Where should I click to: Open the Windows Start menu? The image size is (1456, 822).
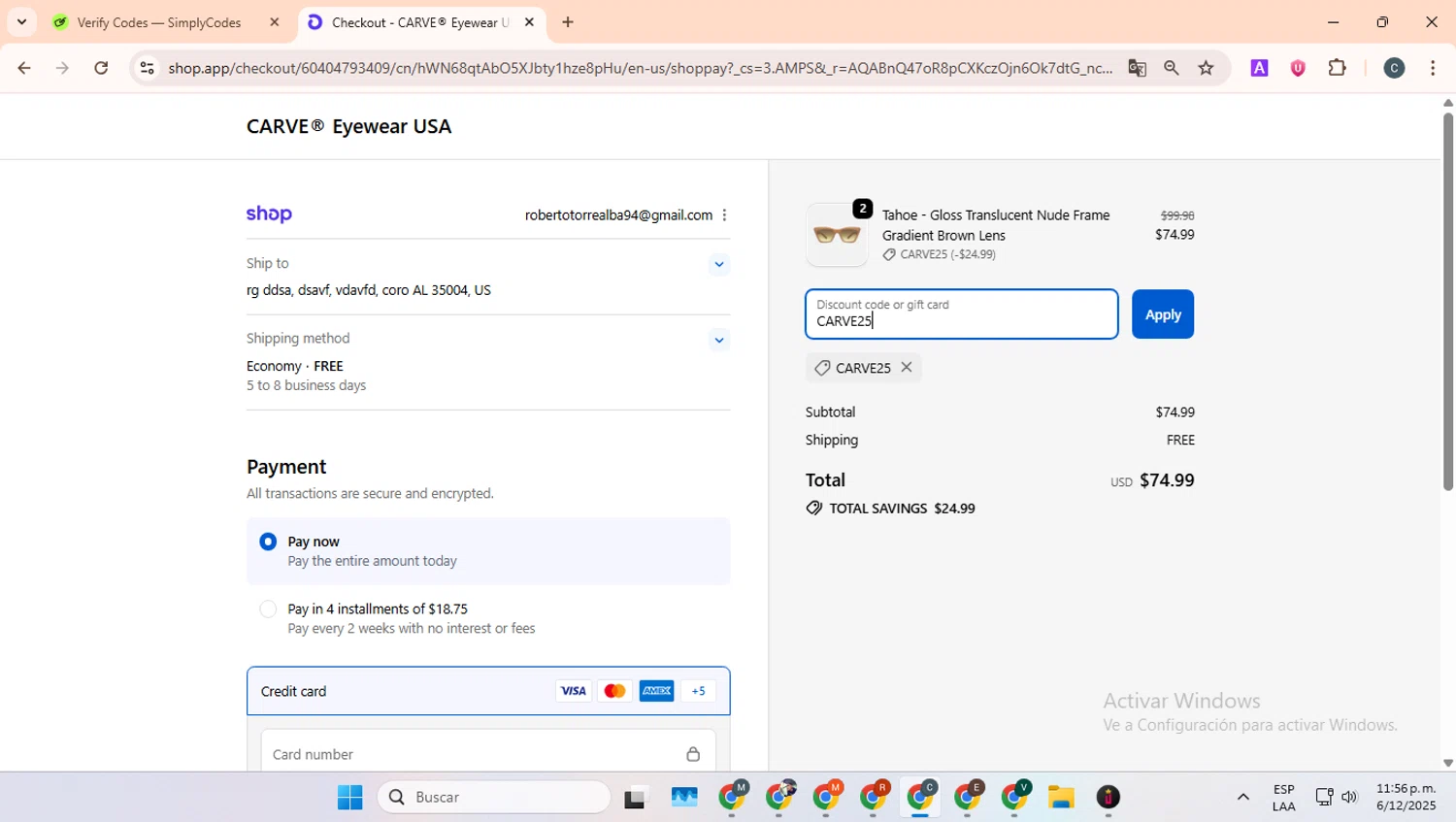tap(349, 797)
